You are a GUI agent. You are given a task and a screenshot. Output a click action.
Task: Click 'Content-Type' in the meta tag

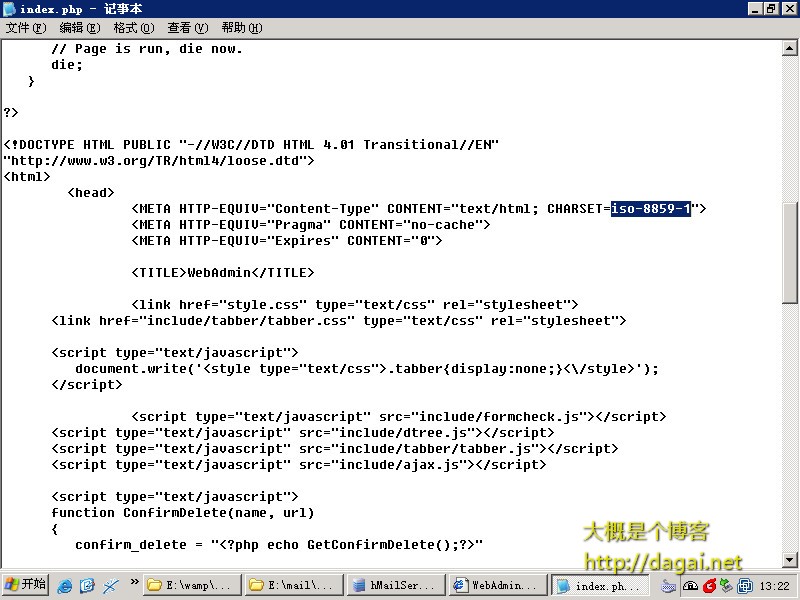[323, 209]
